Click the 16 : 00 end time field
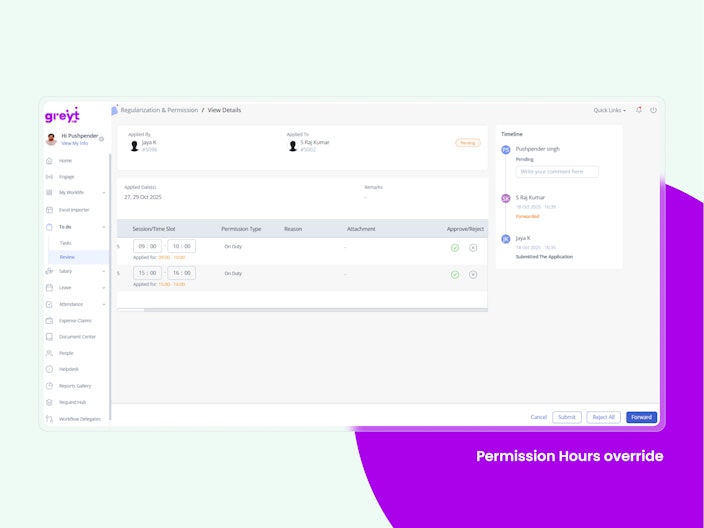This screenshot has width=704, height=528. tap(181, 273)
